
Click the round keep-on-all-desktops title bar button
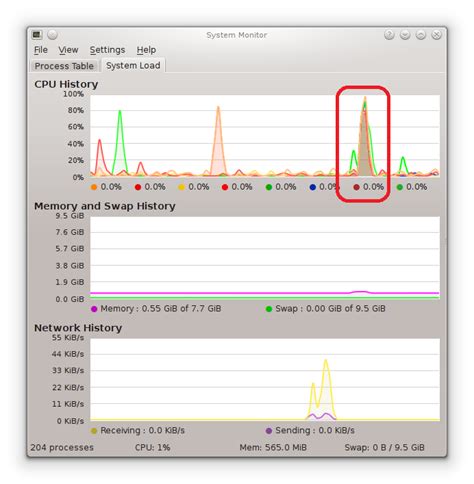click(52, 35)
